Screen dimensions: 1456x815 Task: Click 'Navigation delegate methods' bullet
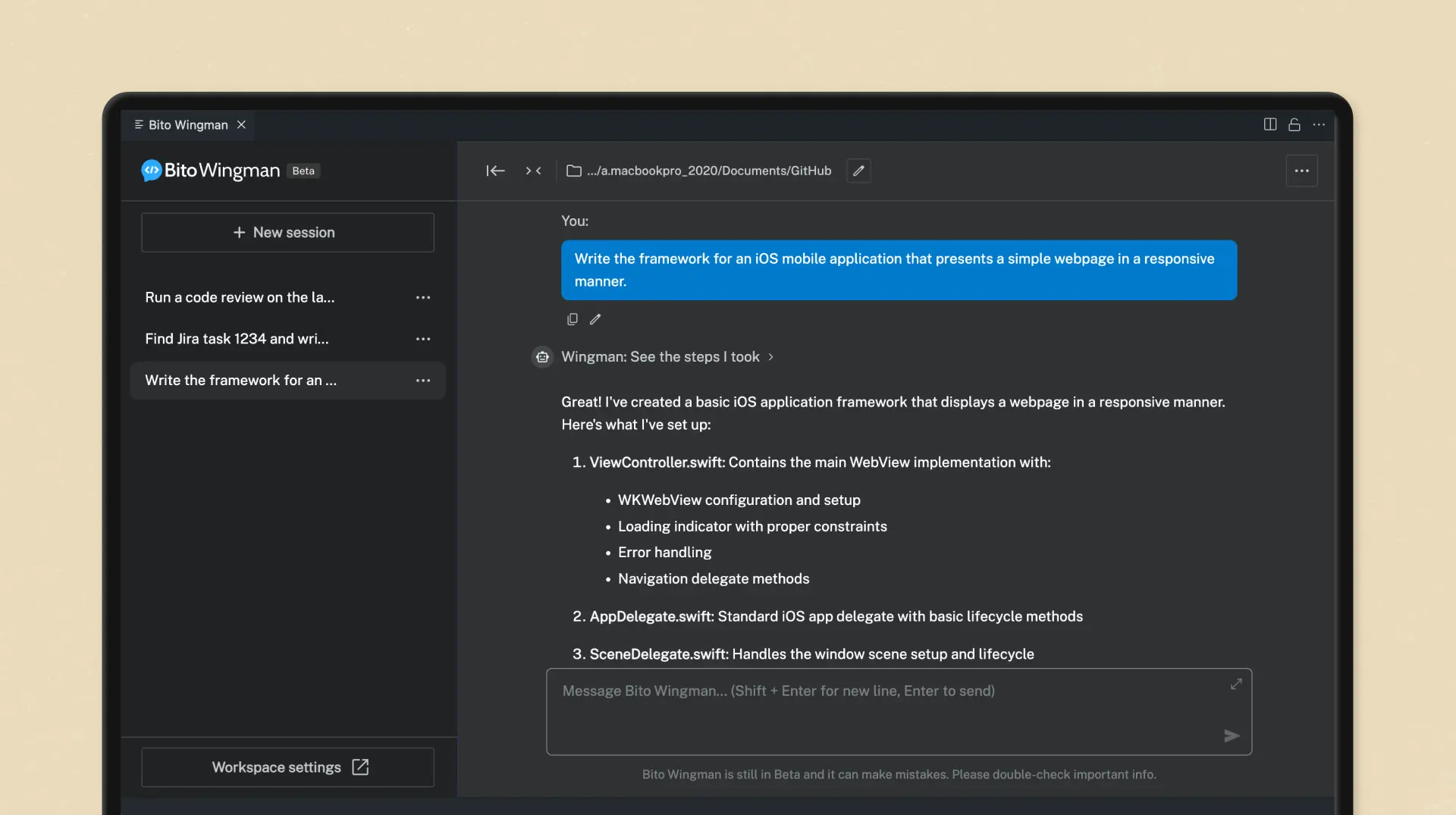[x=714, y=578]
